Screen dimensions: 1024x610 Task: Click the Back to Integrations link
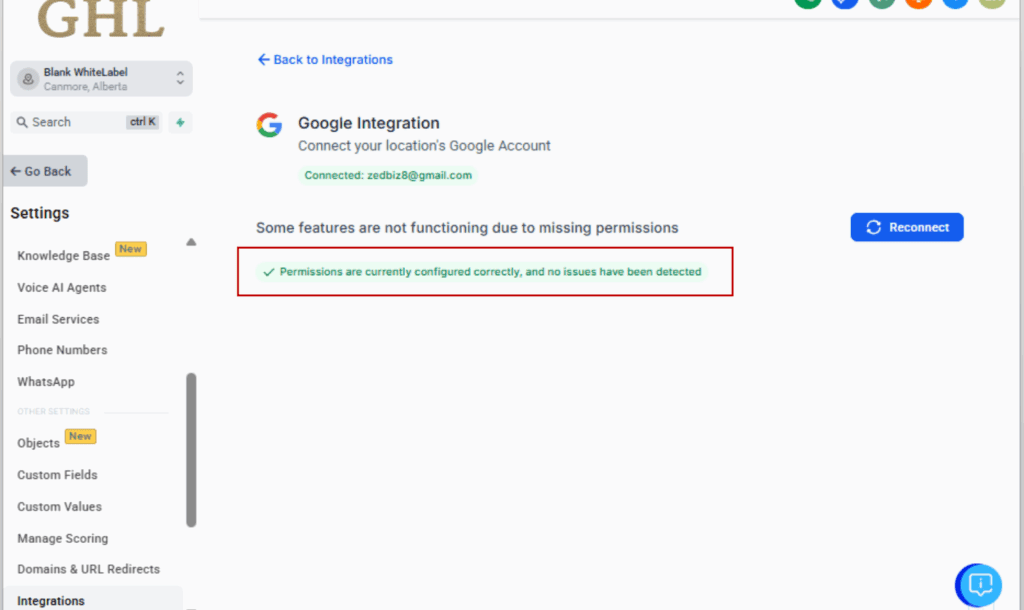click(325, 60)
